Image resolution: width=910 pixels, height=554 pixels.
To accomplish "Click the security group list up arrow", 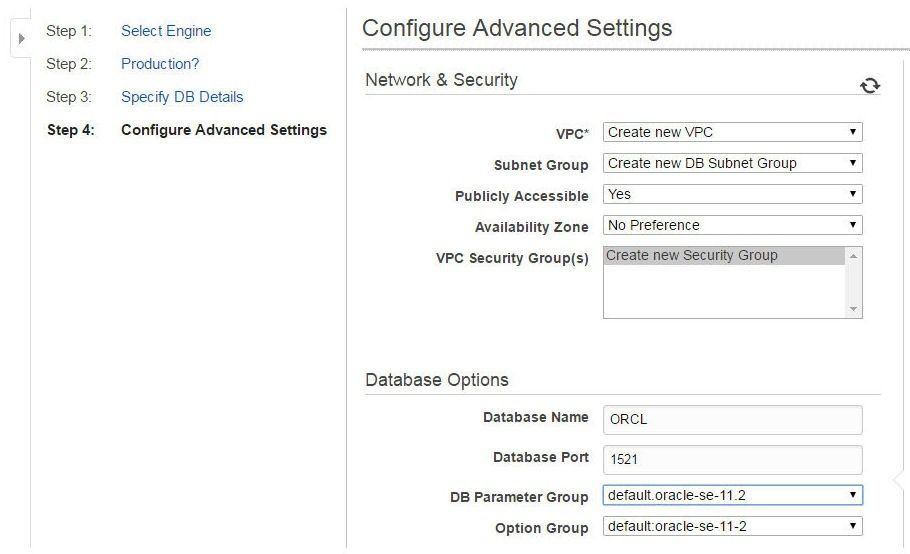I will pos(853,256).
